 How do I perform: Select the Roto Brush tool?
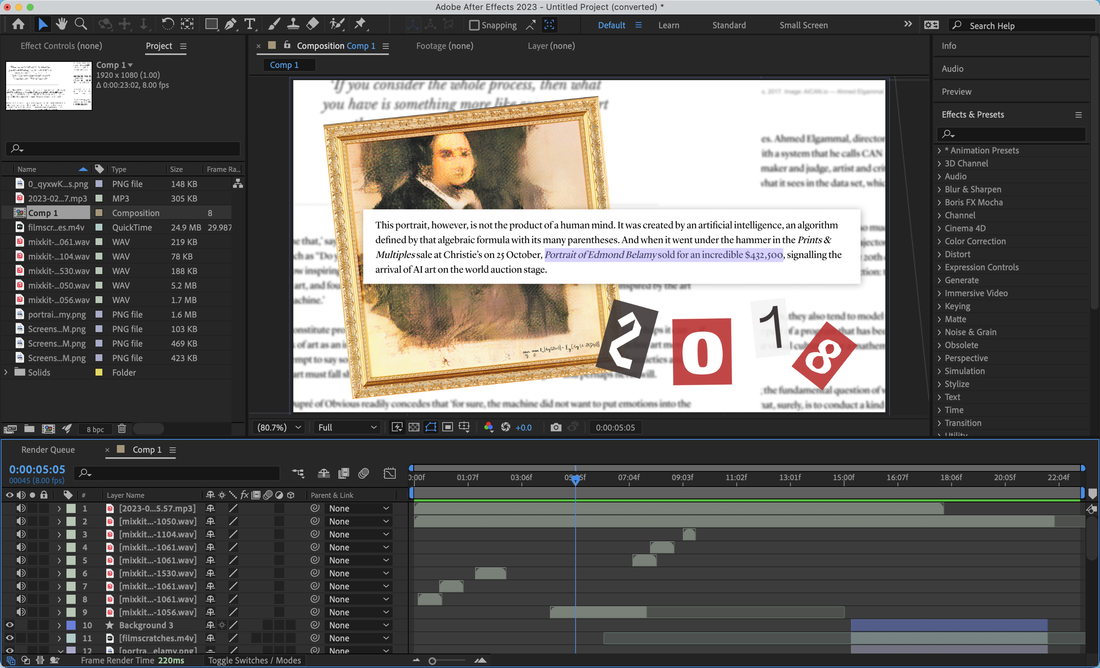click(337, 24)
